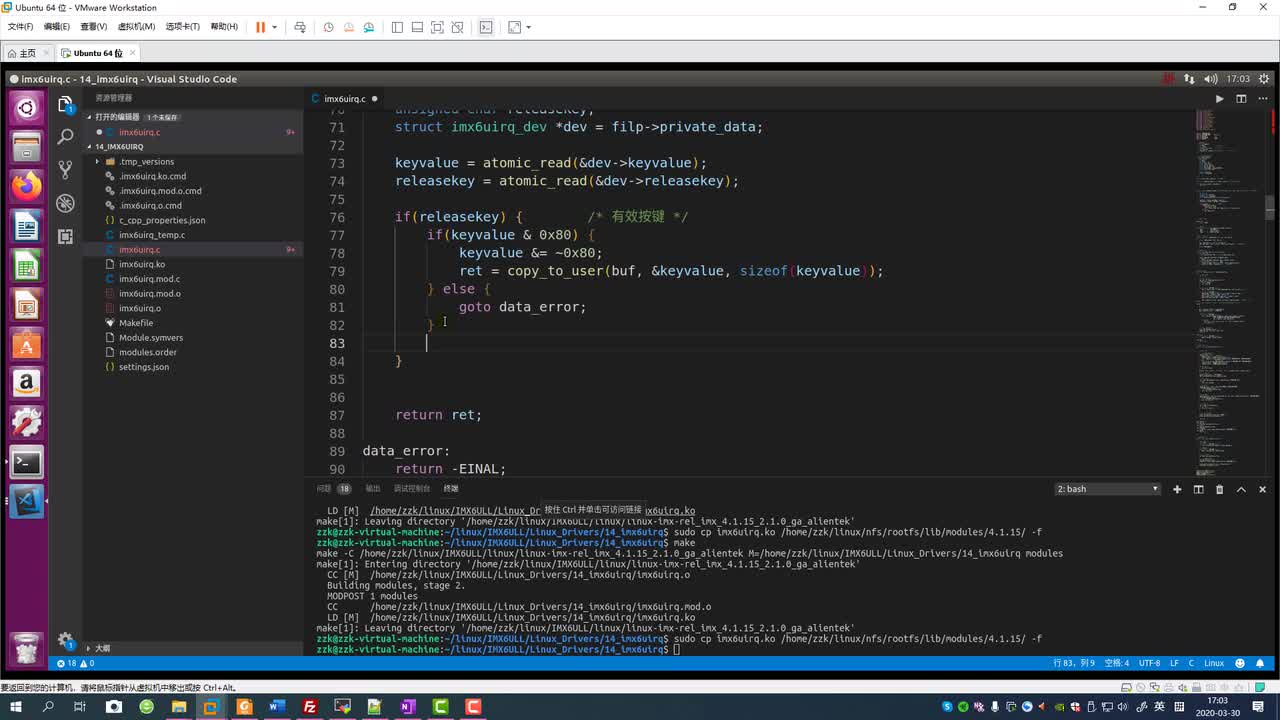Open the Manage gear in VS Code

66,640
